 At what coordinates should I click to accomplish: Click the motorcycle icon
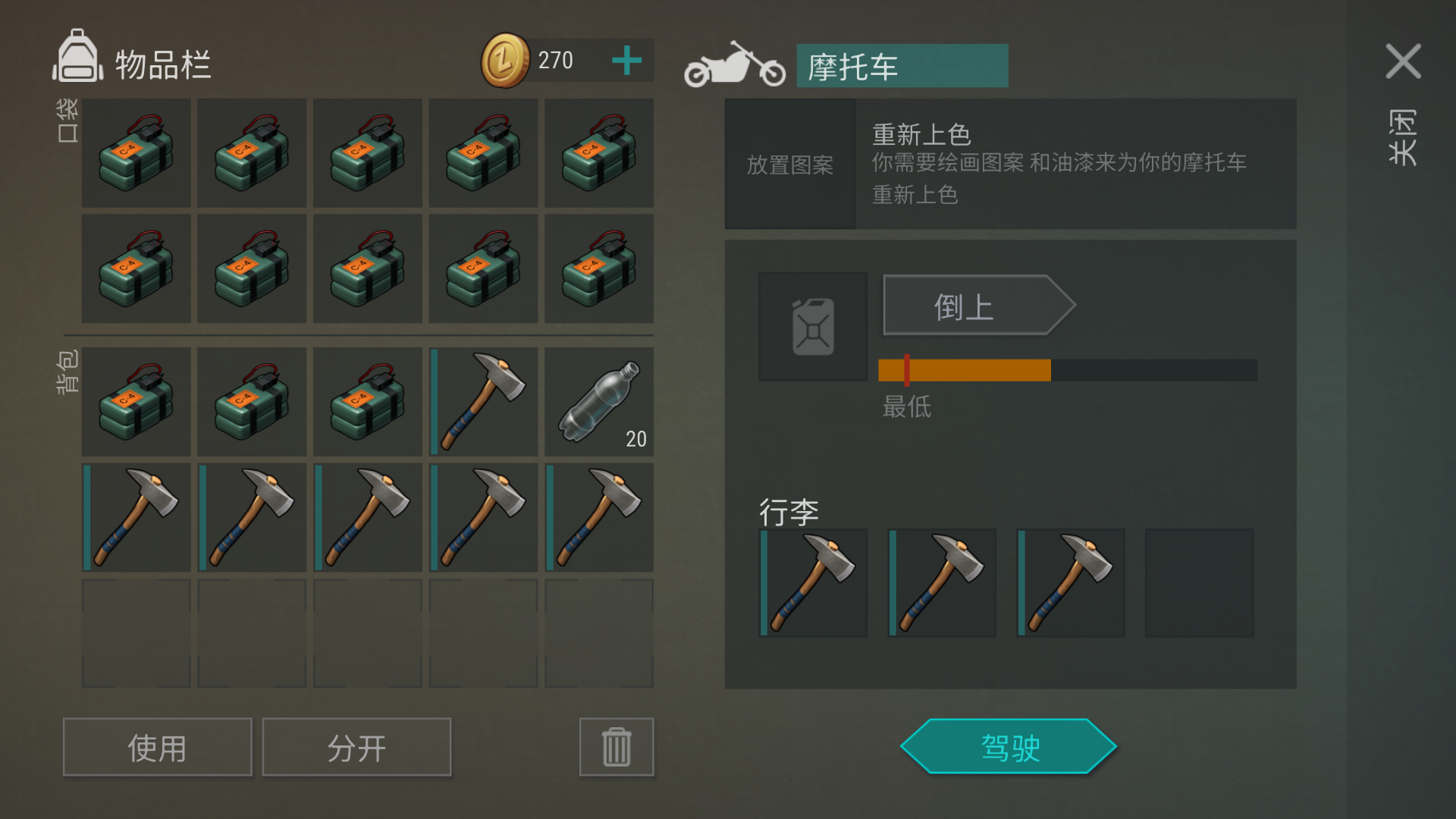[x=734, y=64]
